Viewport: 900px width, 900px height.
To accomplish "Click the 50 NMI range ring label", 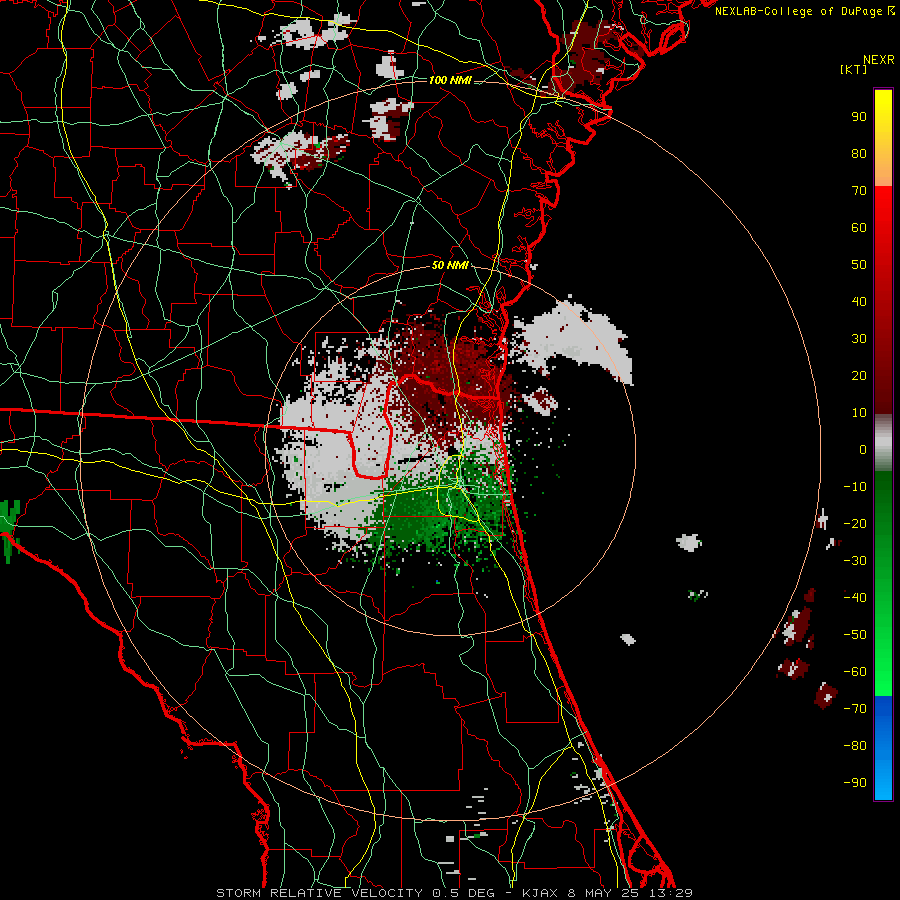I will click(450, 265).
